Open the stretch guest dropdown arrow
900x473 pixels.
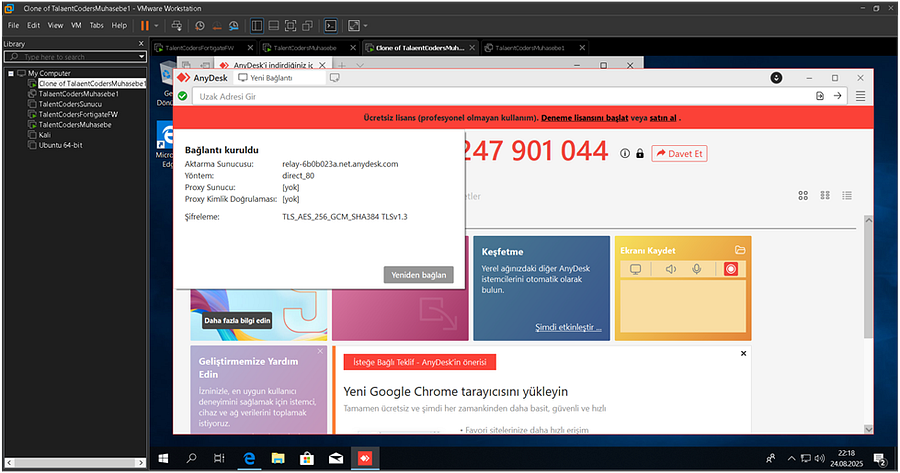[365, 26]
